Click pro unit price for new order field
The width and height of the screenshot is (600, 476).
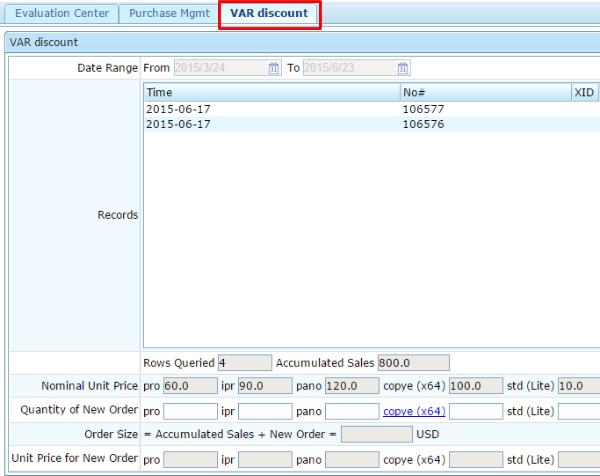190,460
